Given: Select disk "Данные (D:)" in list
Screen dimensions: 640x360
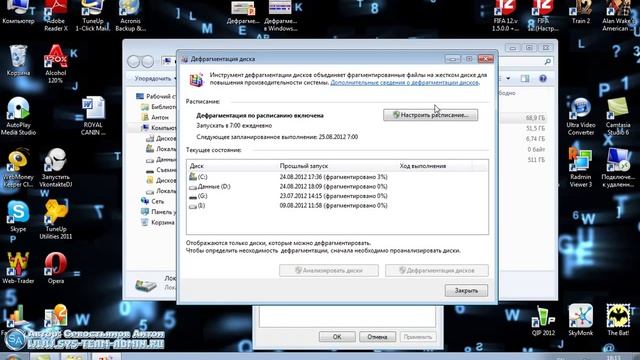Looking at the screenshot, I should click(337, 187).
